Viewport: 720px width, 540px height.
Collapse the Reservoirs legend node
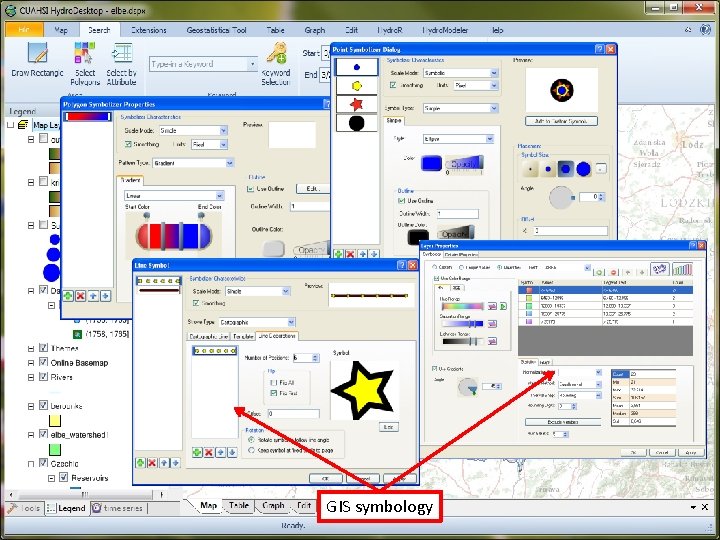click(x=52, y=478)
